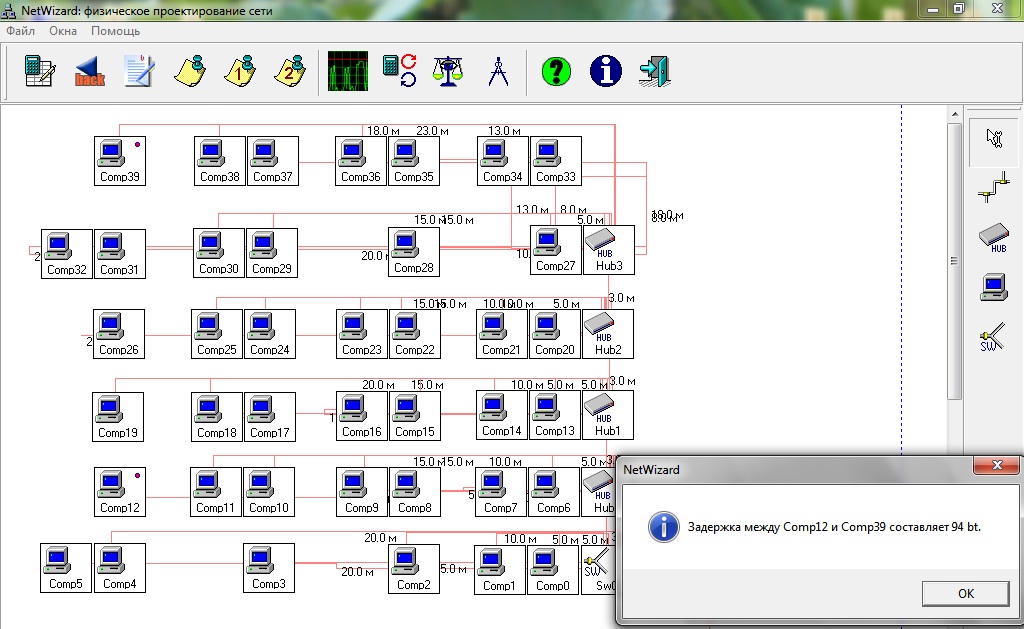Select the Comp7 computer node
The width and height of the screenshot is (1024, 629).
pyautogui.click(x=501, y=492)
